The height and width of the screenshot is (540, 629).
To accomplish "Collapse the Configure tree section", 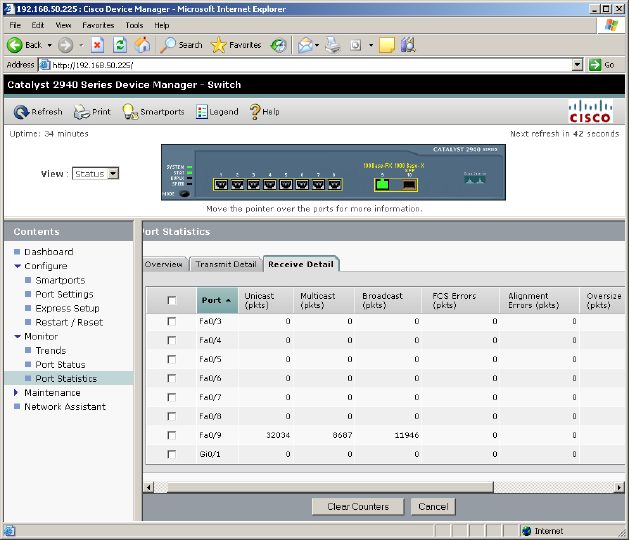I will tap(17, 266).
